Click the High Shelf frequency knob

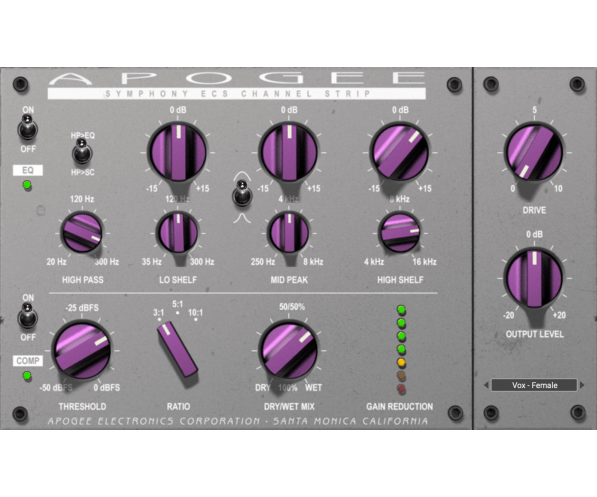[400, 233]
